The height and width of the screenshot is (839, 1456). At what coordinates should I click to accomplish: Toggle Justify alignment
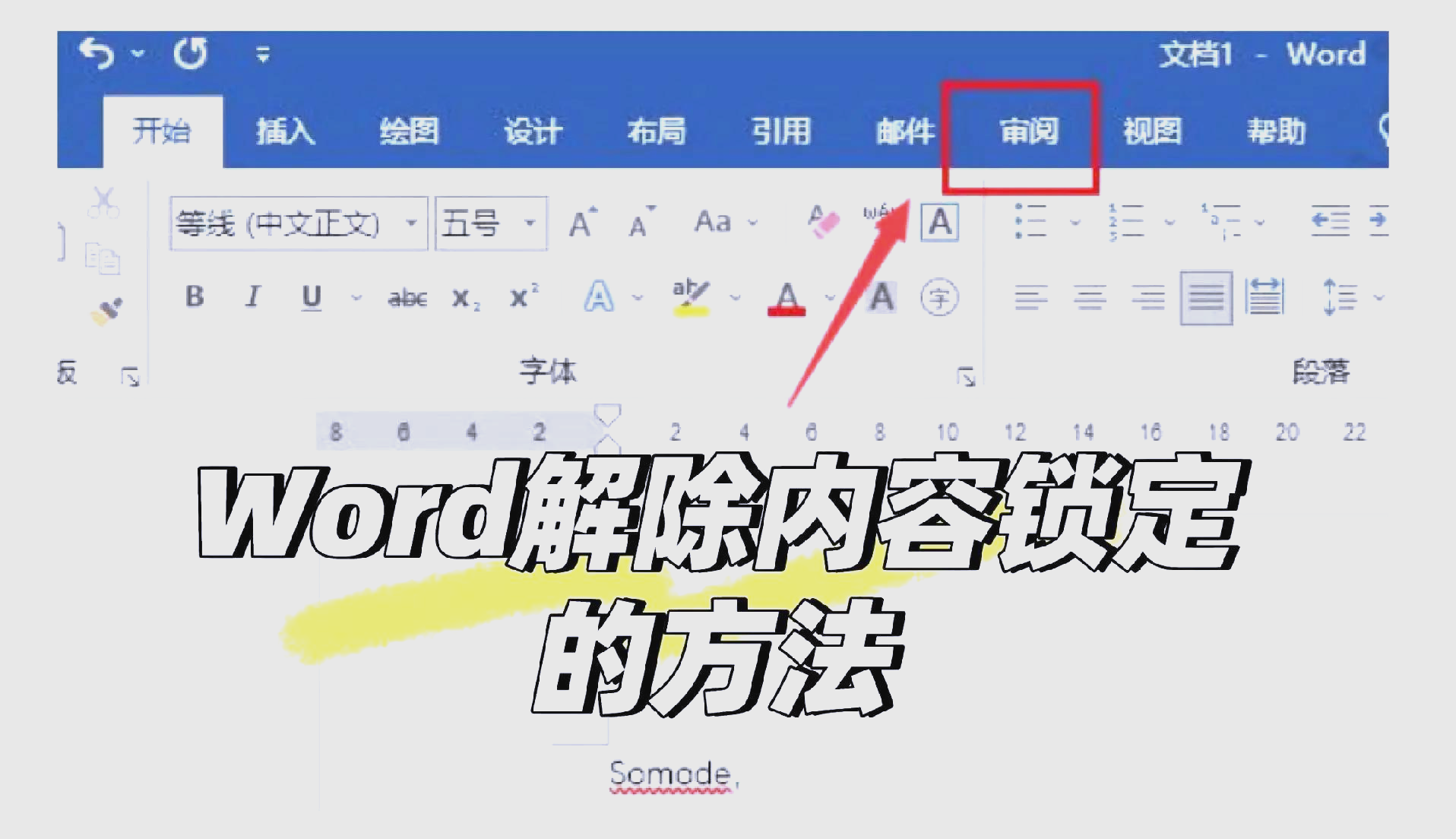pyautogui.click(x=1207, y=298)
